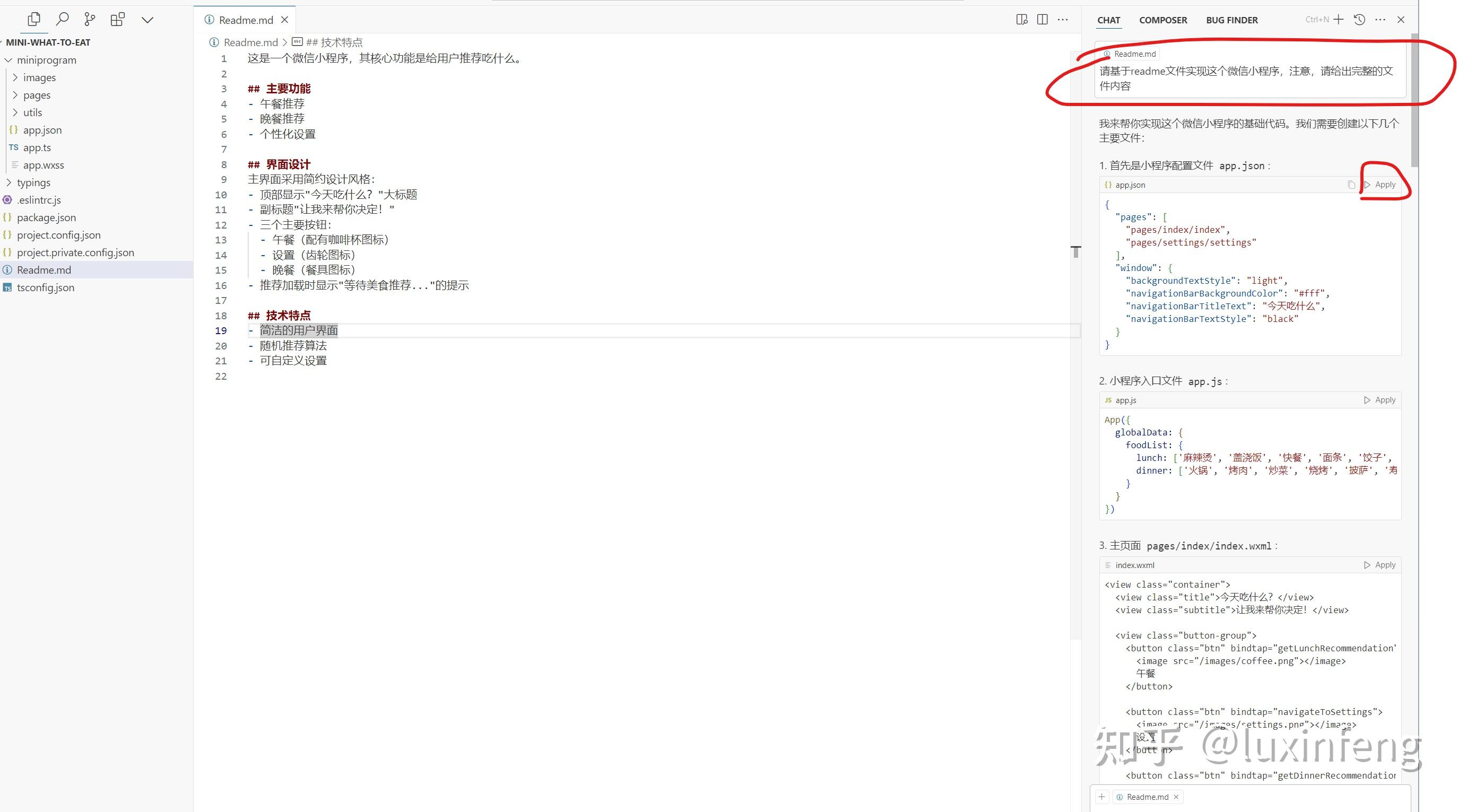Apply the app.json code block
The width and height of the screenshot is (1458, 812).
coord(1380,185)
